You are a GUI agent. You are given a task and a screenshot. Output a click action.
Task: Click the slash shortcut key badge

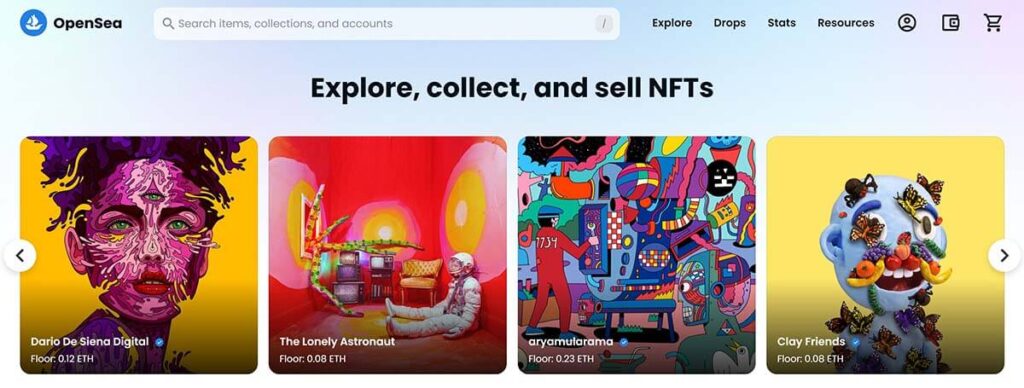click(x=603, y=24)
